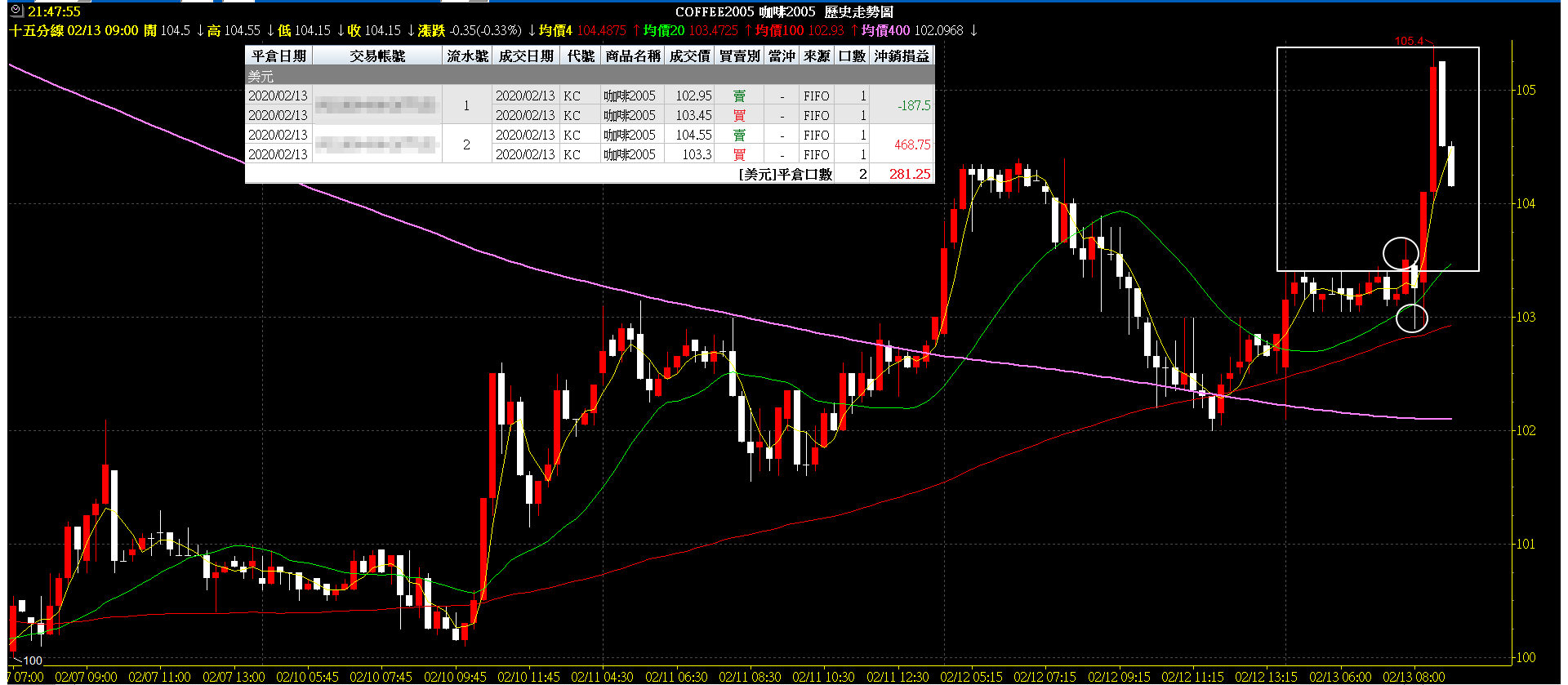1568x685 pixels.
Task: Click the 02/13 08:00 time axis label
Action: coord(1414,677)
